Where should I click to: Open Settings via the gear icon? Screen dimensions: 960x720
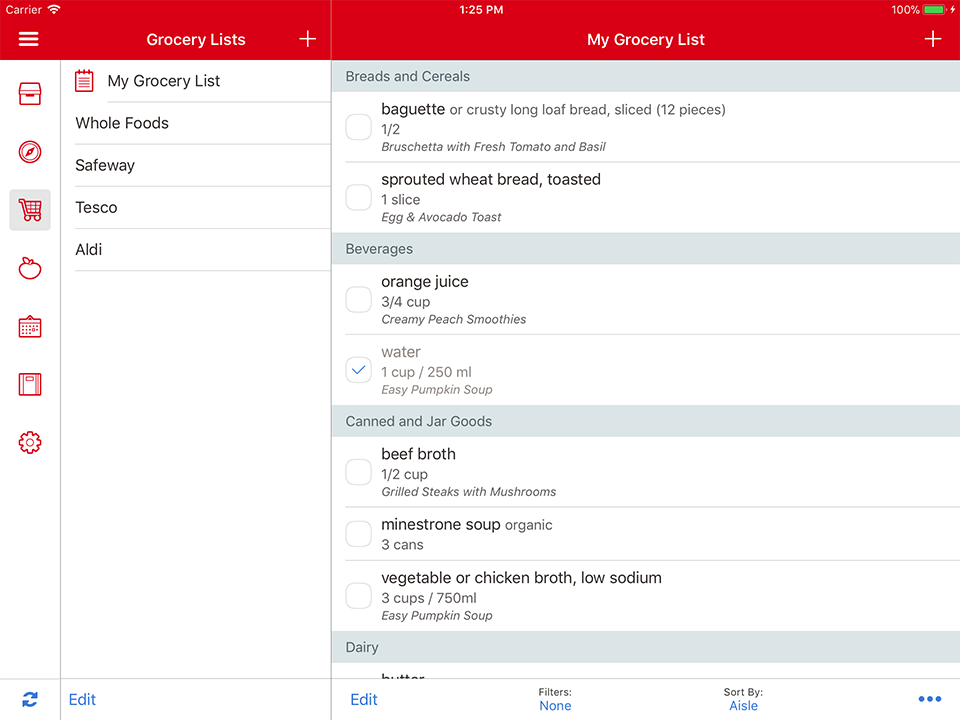point(29,442)
